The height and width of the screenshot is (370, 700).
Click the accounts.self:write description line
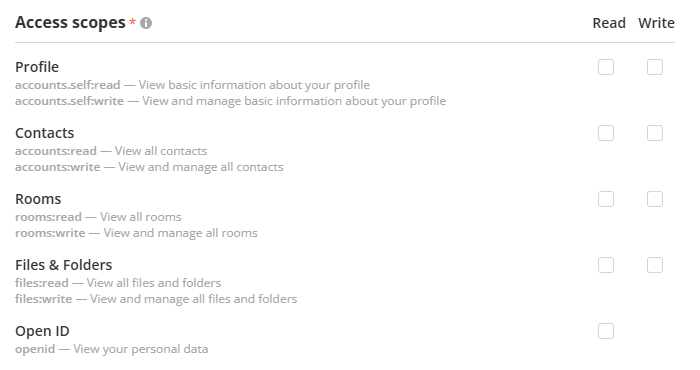click(230, 101)
